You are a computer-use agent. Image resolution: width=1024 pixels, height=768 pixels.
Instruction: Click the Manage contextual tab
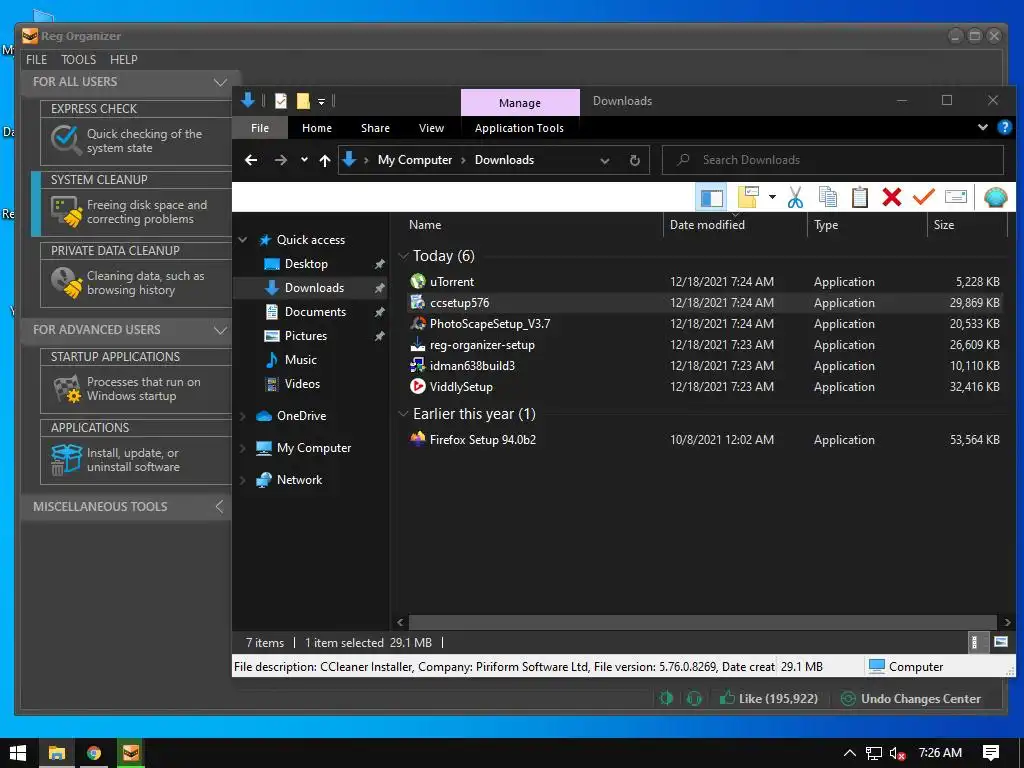click(520, 103)
